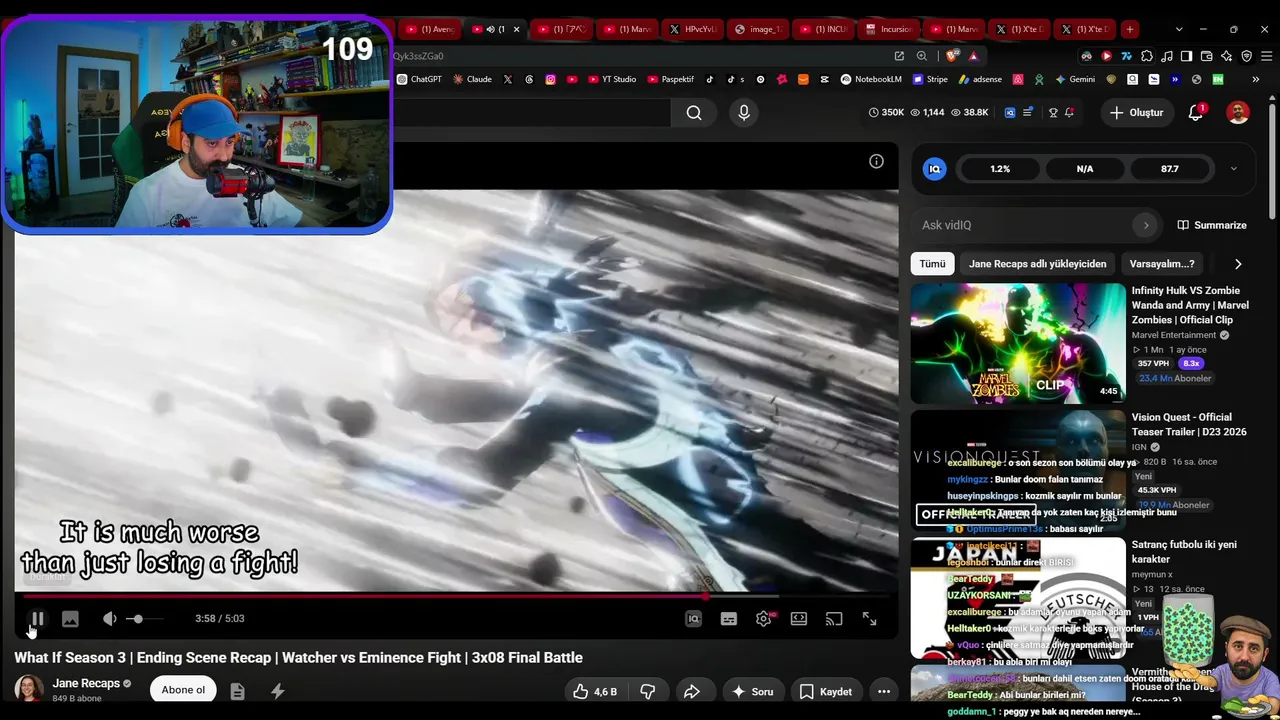Open the Claude bookmark
Viewport: 1280px width, 720px height.
pyautogui.click(x=472, y=79)
